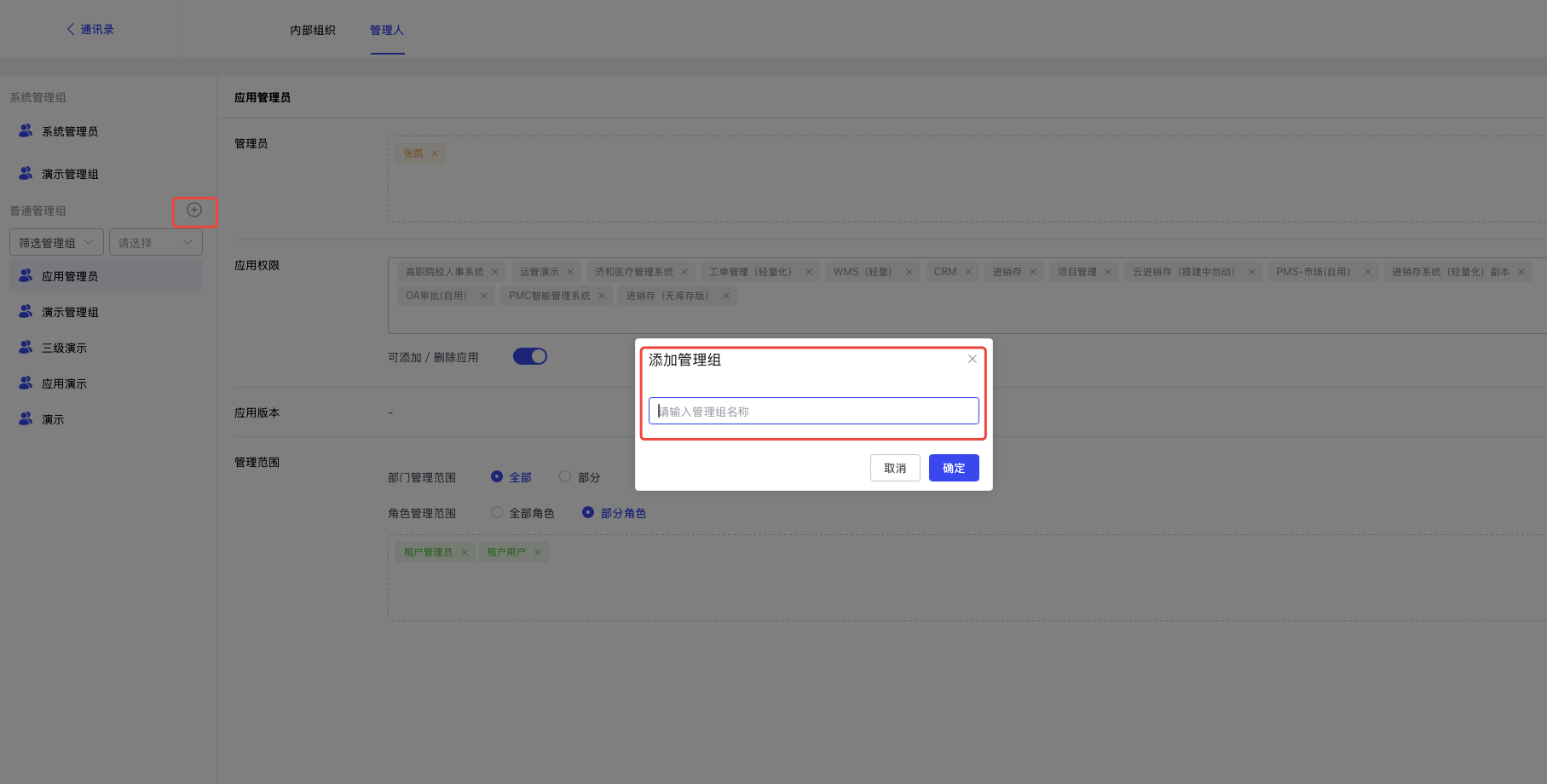This screenshot has width=1547, height=784.
Task: Toggle 可添加/删除应用 switch
Action: (529, 357)
